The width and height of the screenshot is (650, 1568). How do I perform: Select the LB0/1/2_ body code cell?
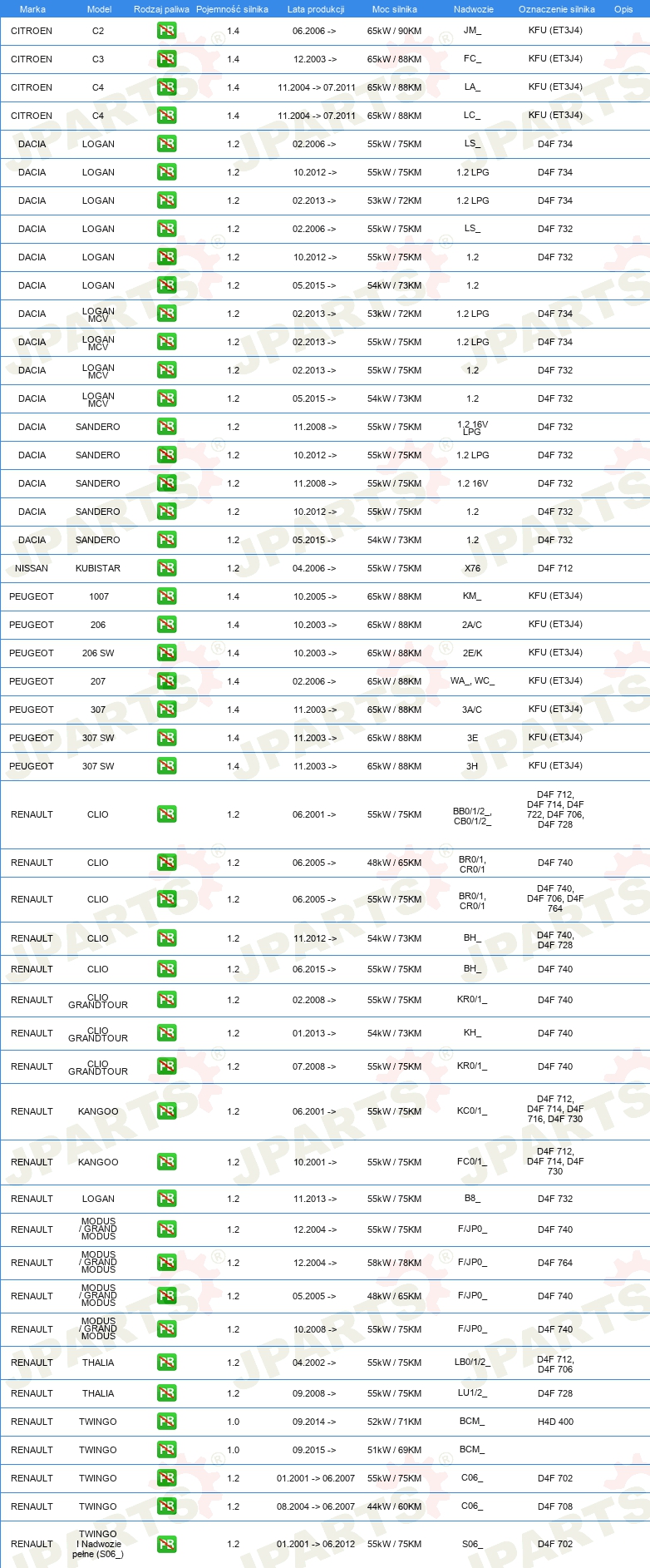point(472,1363)
